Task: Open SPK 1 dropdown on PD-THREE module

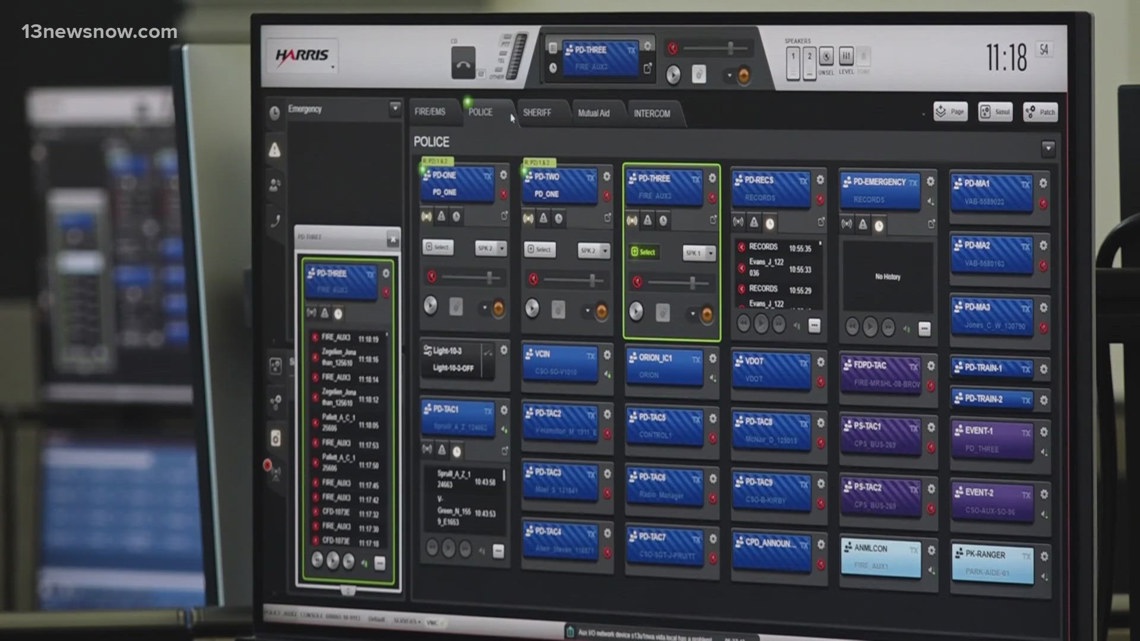Action: [699, 254]
